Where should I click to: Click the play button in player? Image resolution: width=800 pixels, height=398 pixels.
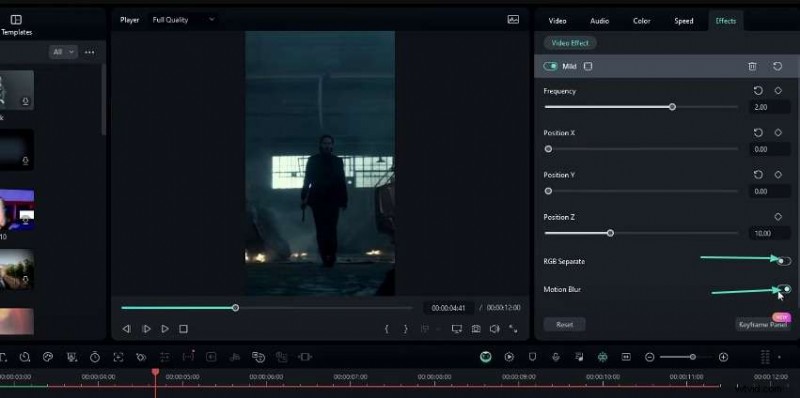[x=165, y=329]
